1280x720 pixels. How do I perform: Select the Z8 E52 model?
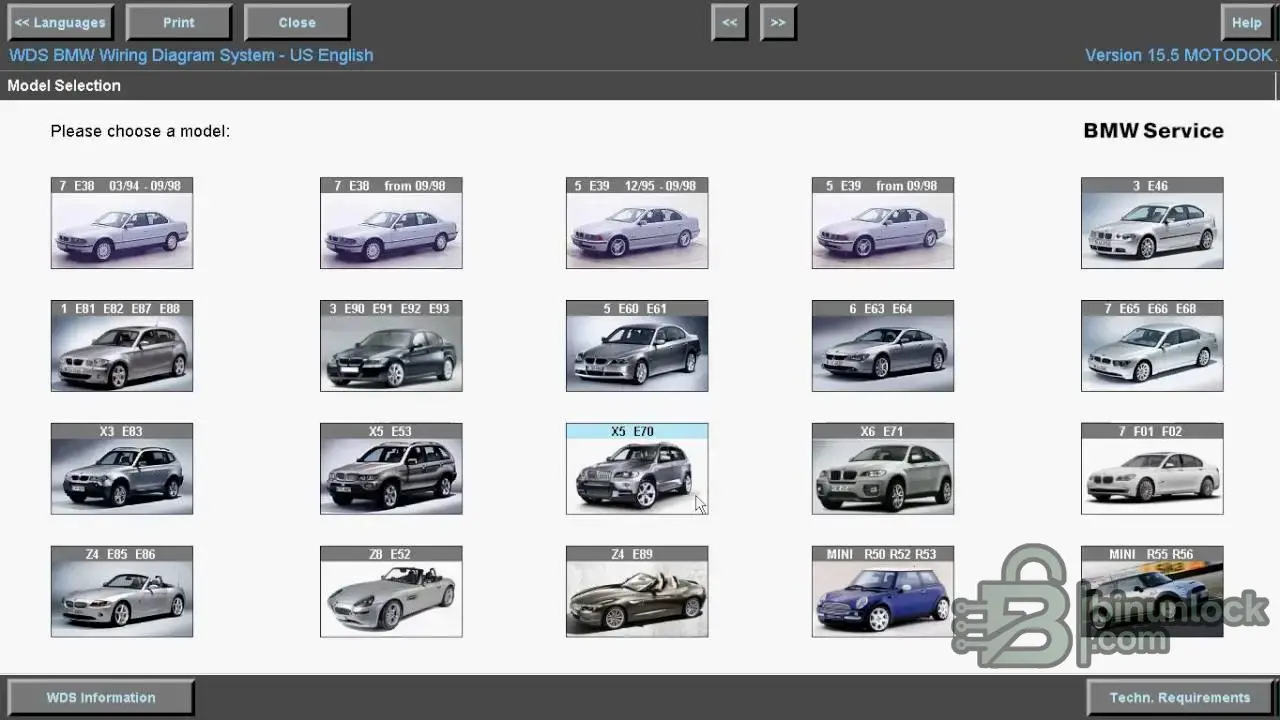click(x=391, y=592)
